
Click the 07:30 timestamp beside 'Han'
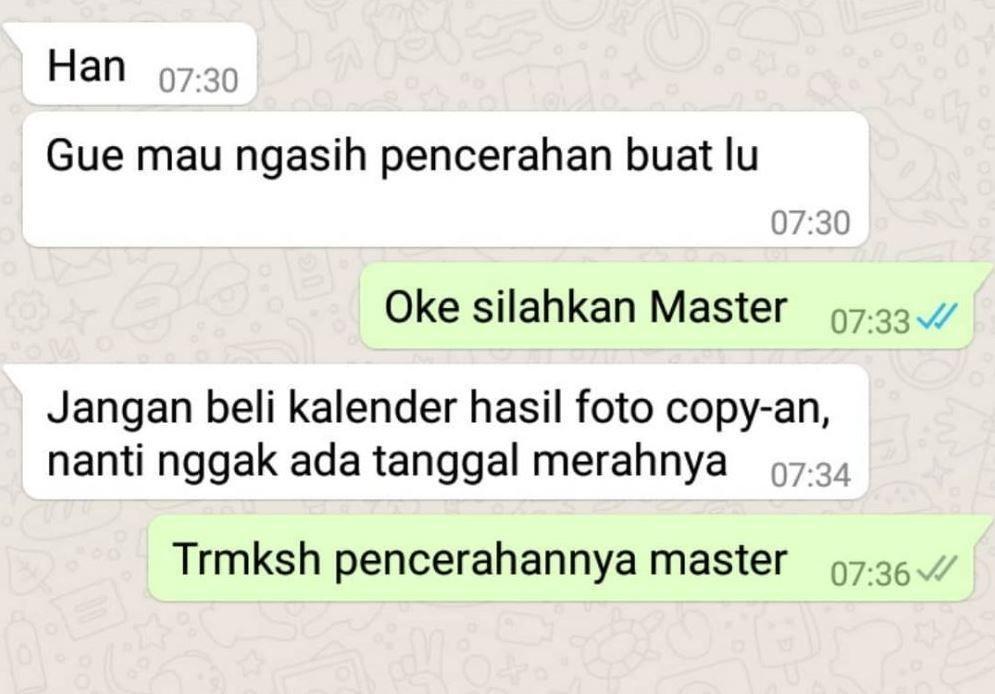[198, 81]
